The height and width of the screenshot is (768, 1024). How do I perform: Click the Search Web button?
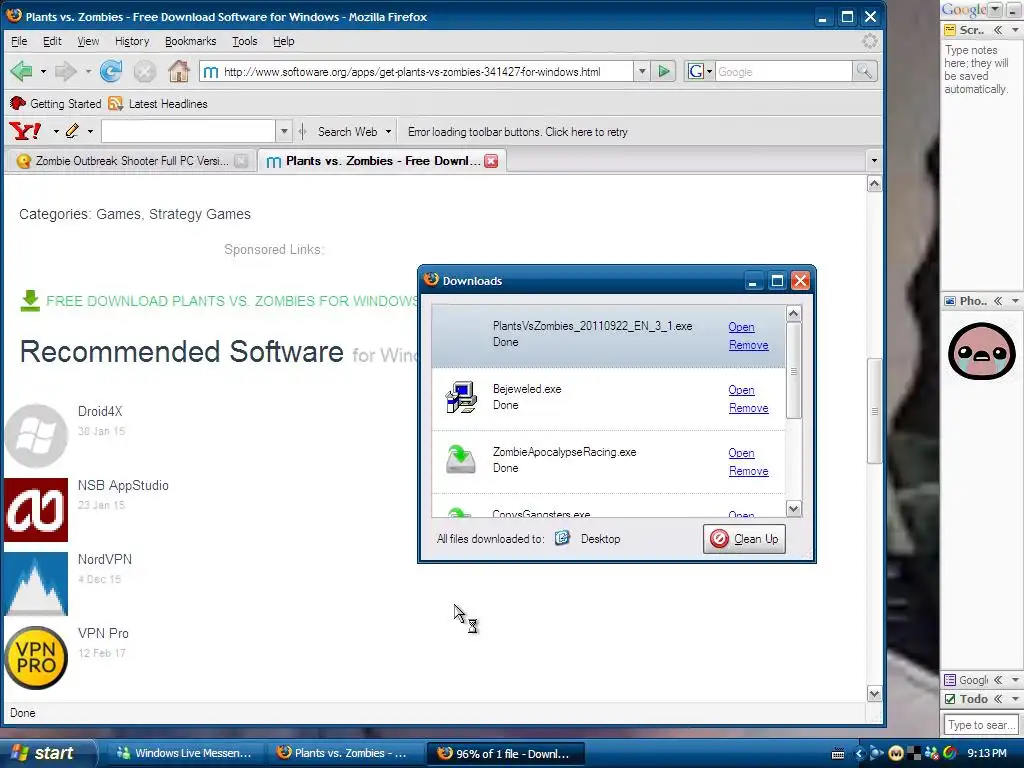click(x=347, y=131)
